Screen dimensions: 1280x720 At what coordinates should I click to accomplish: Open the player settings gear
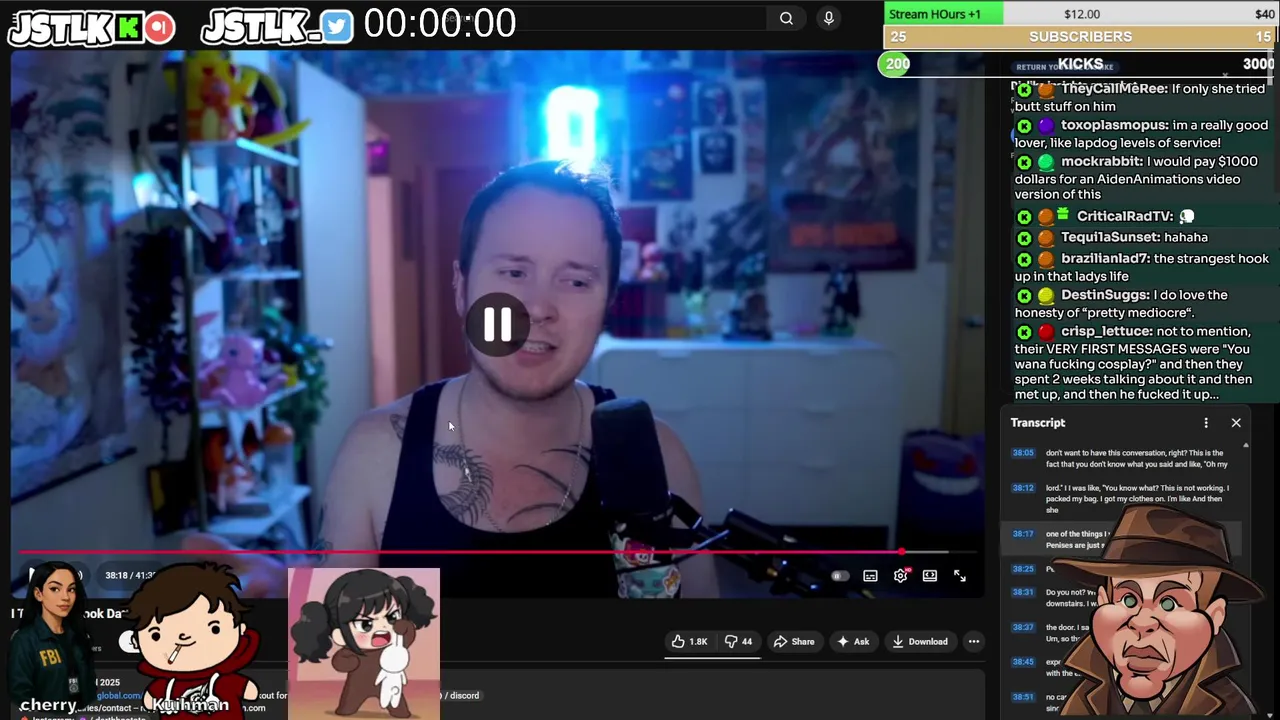901,575
